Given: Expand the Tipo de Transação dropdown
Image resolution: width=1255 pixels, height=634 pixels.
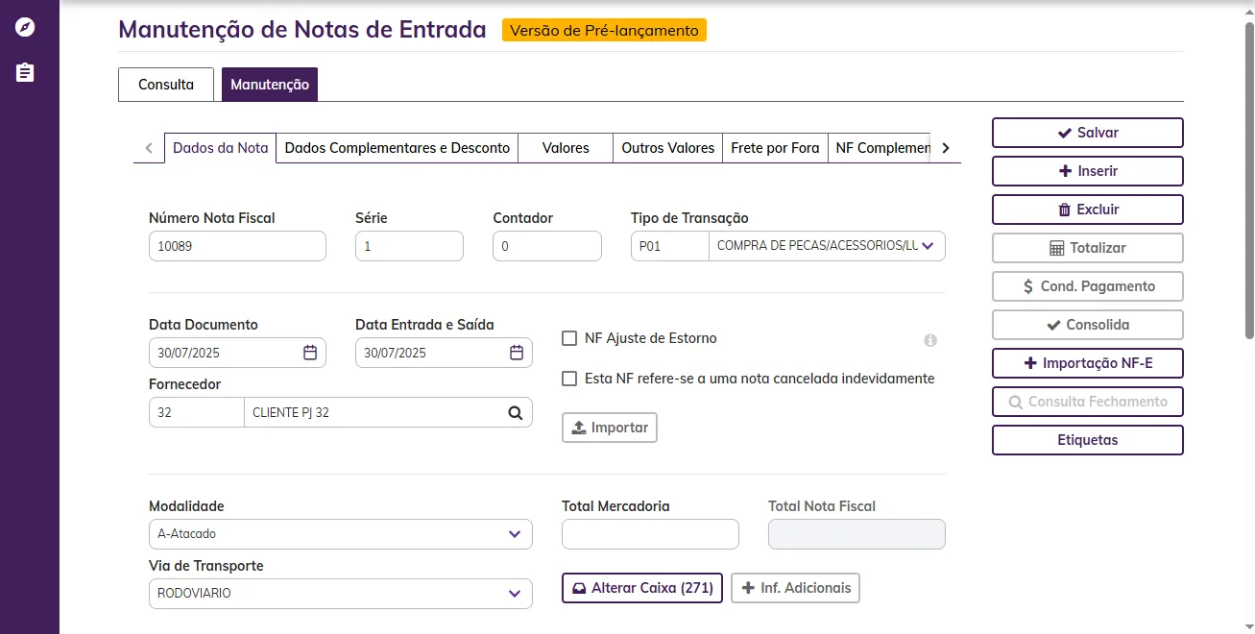Looking at the screenshot, I should 927,246.
